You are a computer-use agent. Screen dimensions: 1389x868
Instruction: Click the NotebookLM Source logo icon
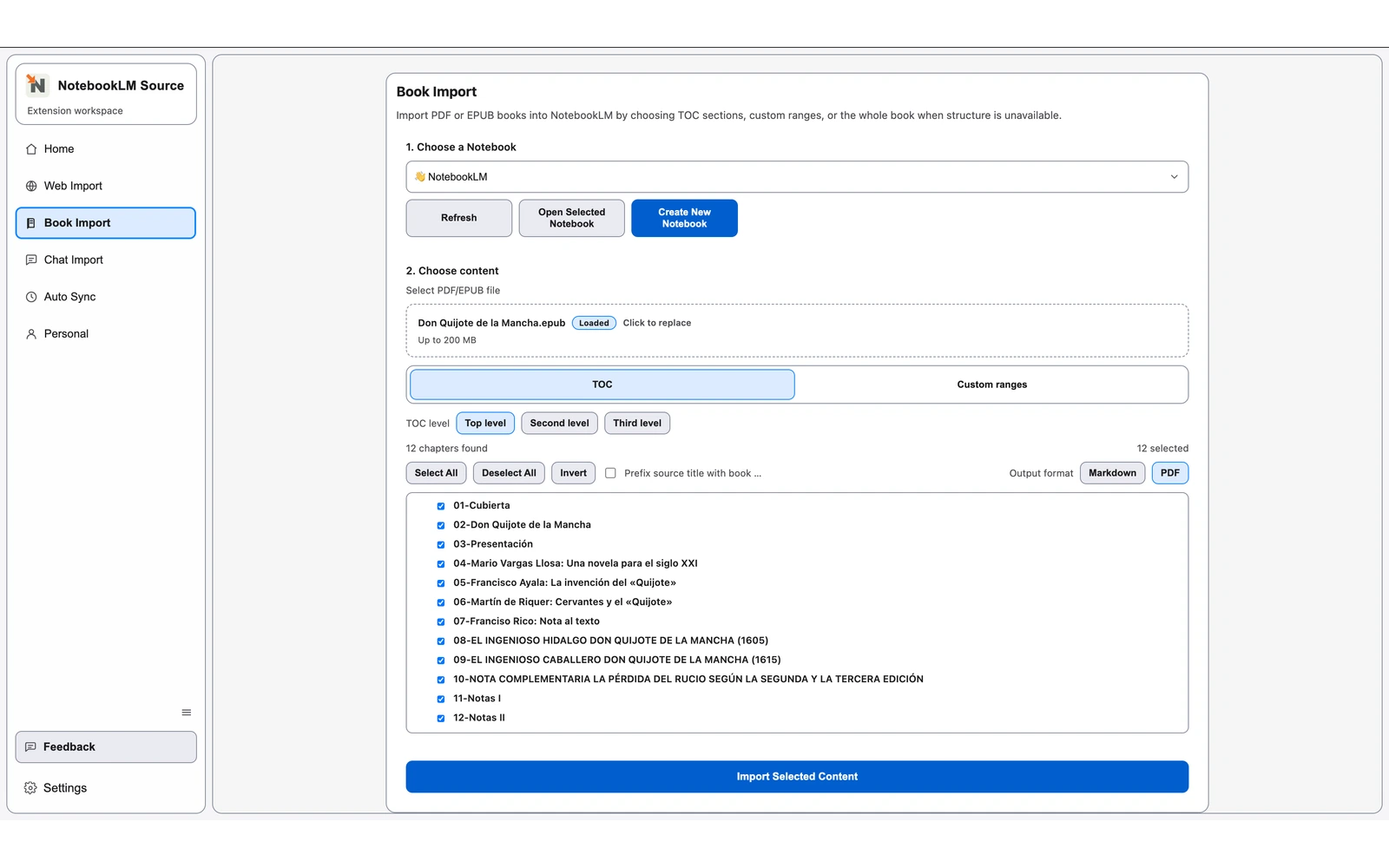click(36, 84)
